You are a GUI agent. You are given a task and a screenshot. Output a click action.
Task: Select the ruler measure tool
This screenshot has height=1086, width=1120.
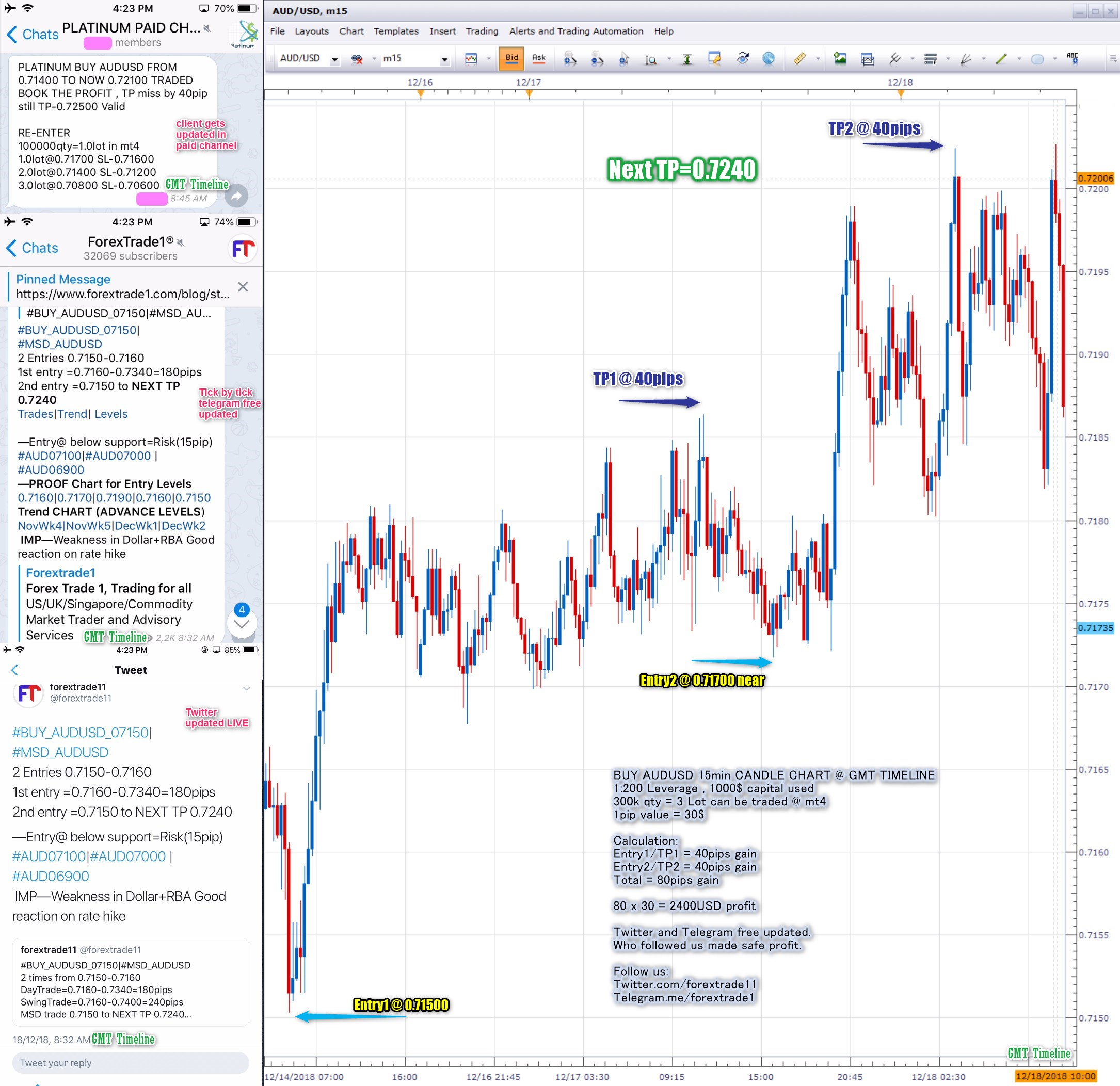(x=800, y=58)
